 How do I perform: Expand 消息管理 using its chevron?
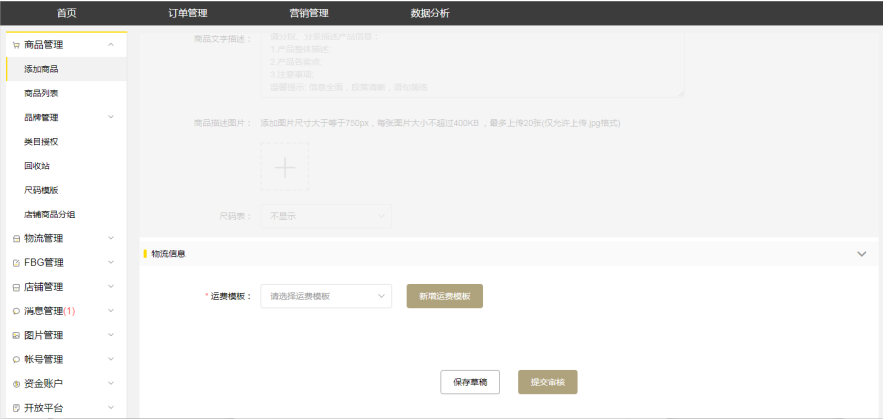click(x=111, y=311)
